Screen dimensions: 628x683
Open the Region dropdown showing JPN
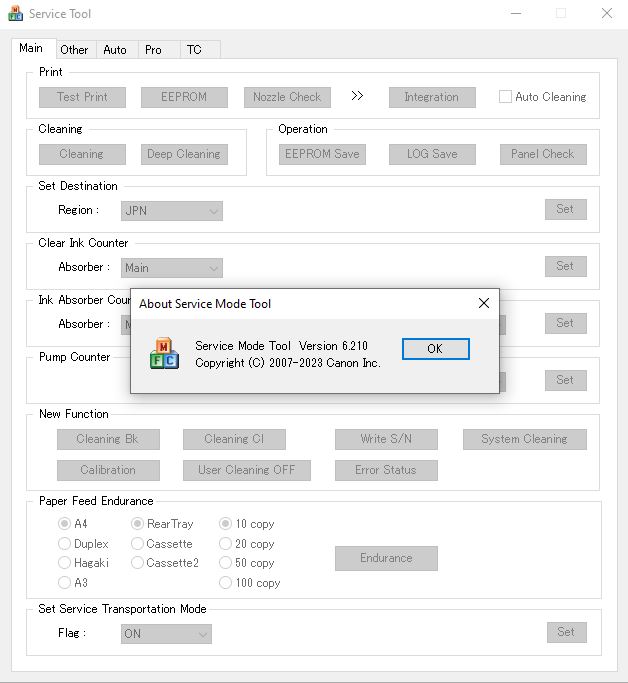point(172,211)
